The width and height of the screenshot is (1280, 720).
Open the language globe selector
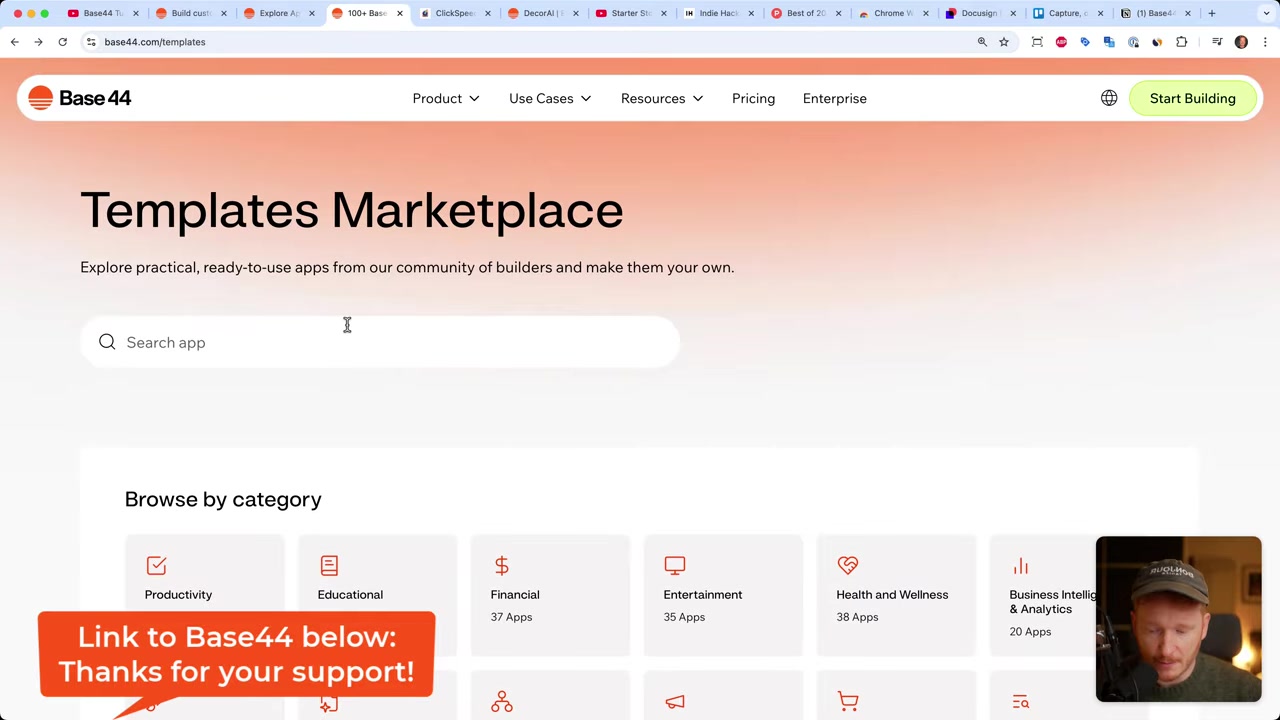click(1109, 98)
